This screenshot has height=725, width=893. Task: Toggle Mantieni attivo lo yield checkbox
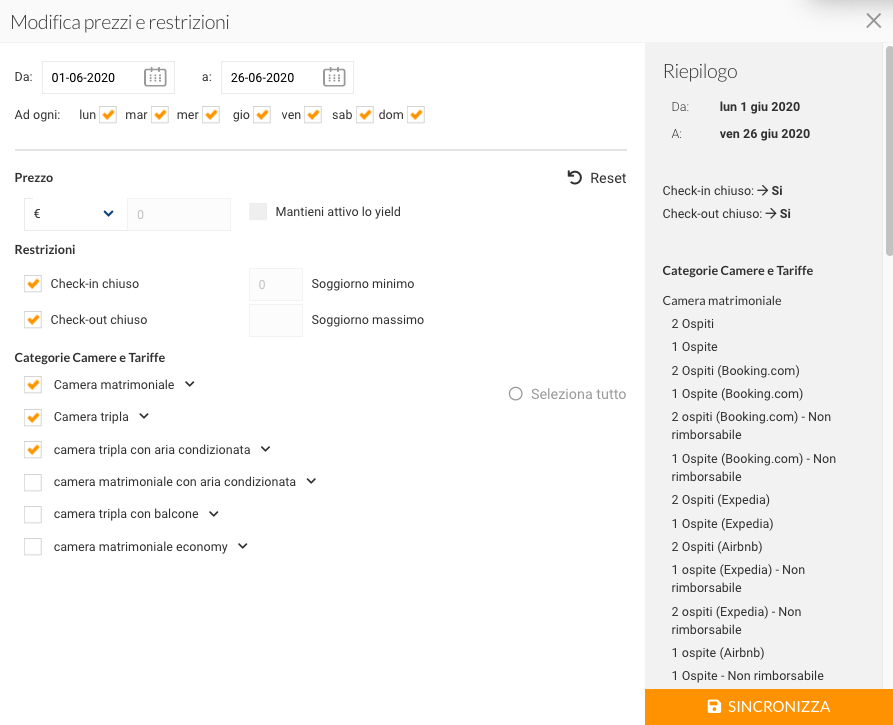point(258,212)
